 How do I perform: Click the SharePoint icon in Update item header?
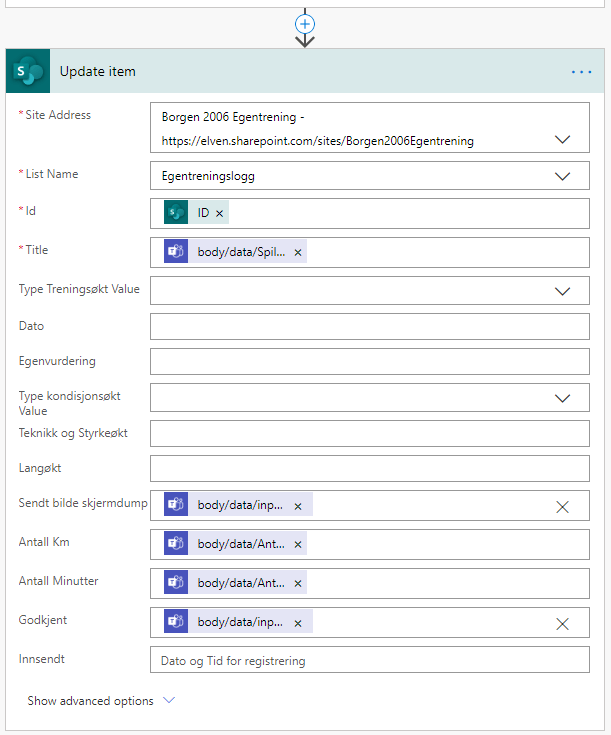click(28, 72)
